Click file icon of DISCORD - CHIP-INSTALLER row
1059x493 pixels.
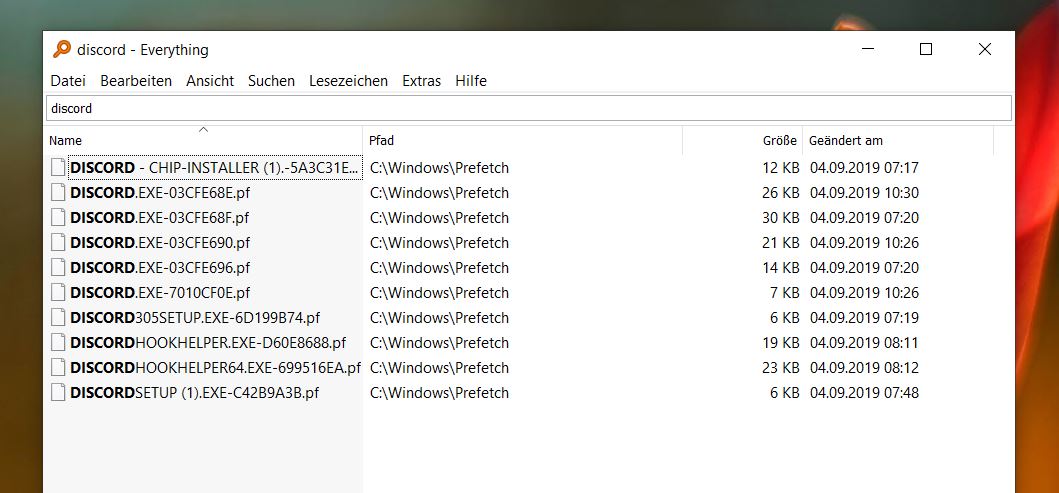(59, 167)
